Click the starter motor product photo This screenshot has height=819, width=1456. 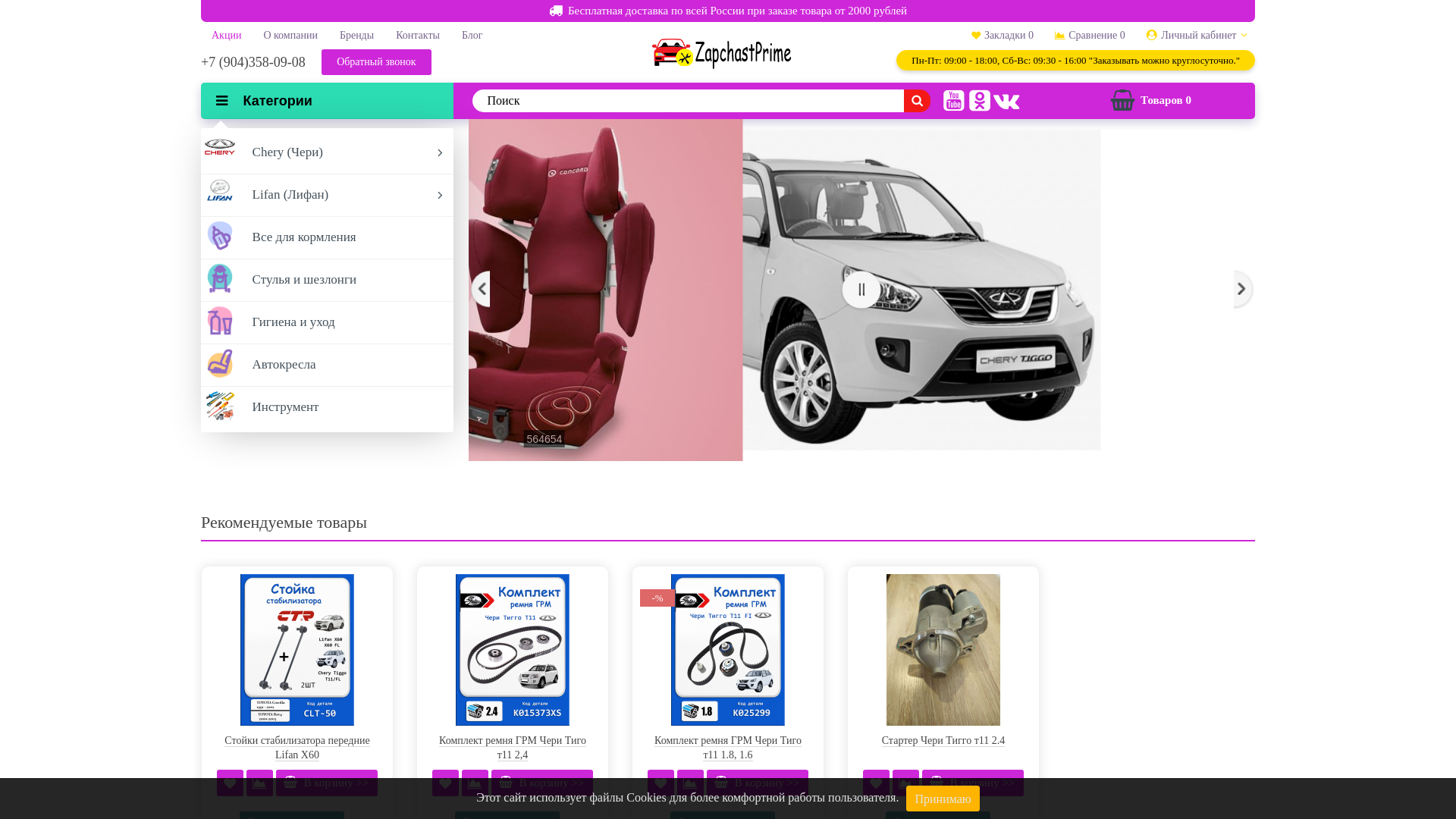[943, 650]
